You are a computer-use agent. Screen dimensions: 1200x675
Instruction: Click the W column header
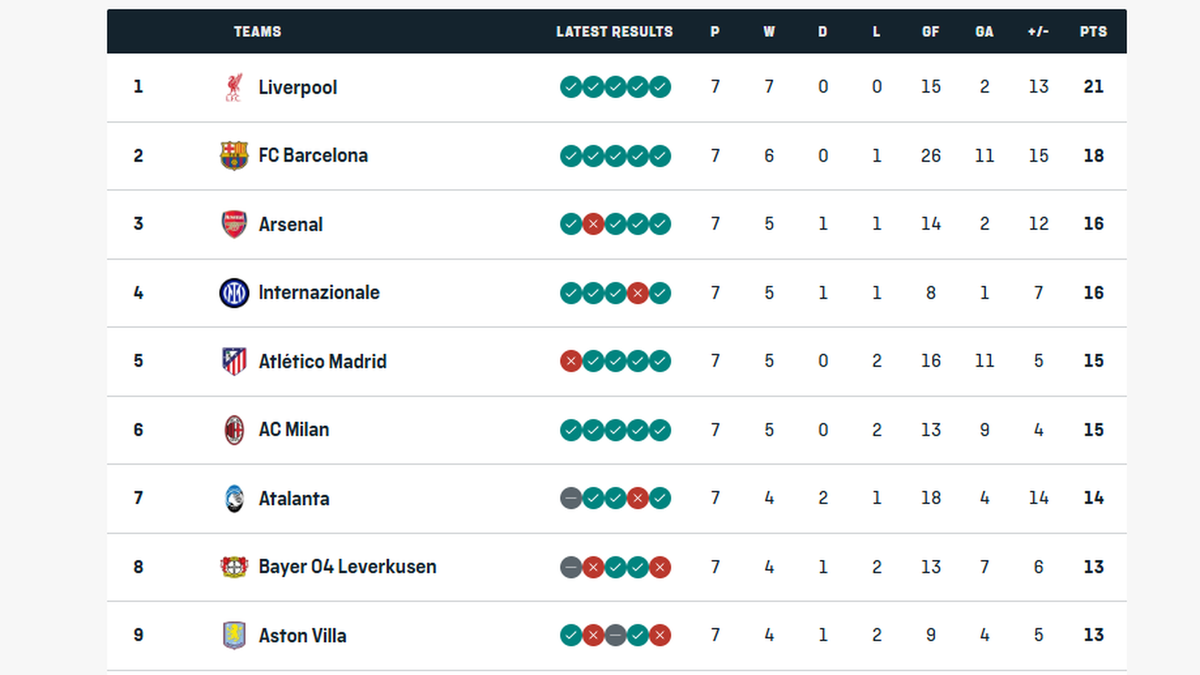point(769,31)
